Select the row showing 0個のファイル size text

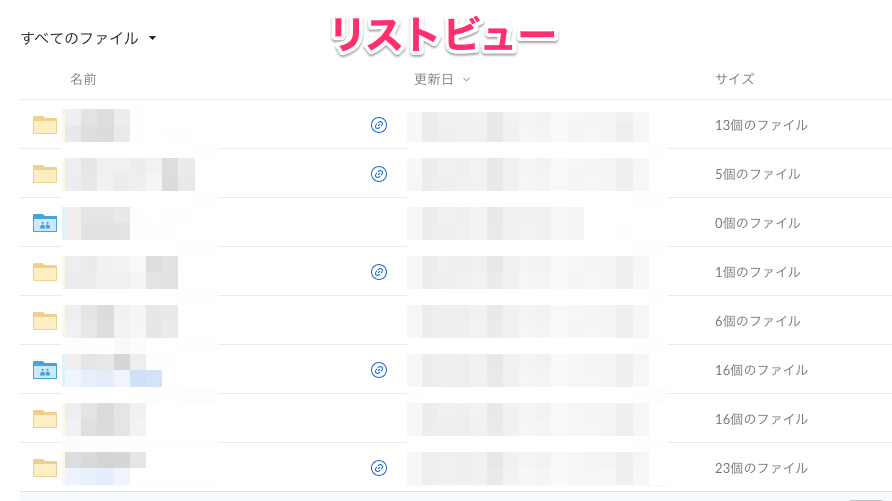(757, 223)
